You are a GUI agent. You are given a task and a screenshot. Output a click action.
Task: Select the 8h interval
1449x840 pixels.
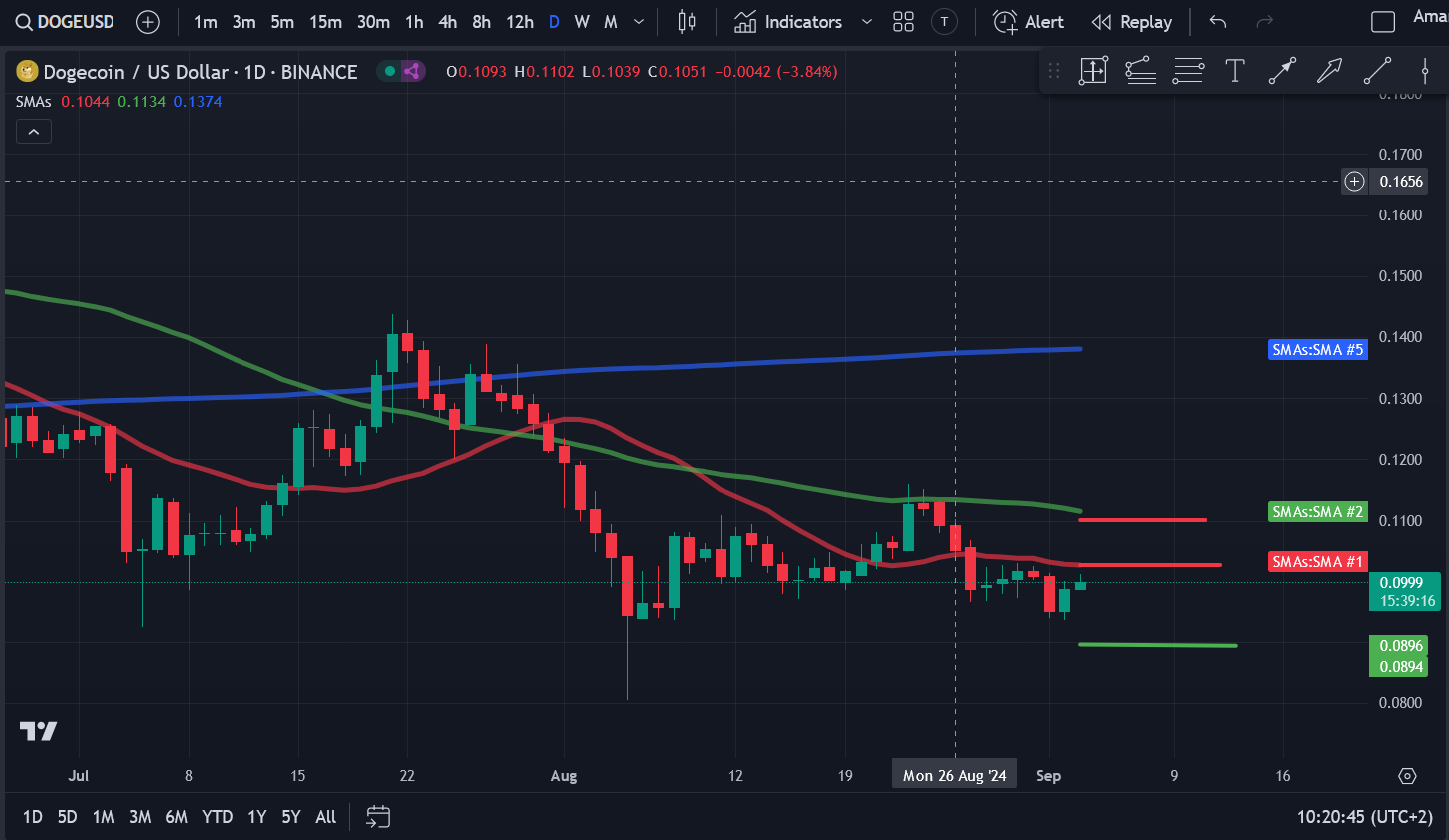click(x=482, y=22)
